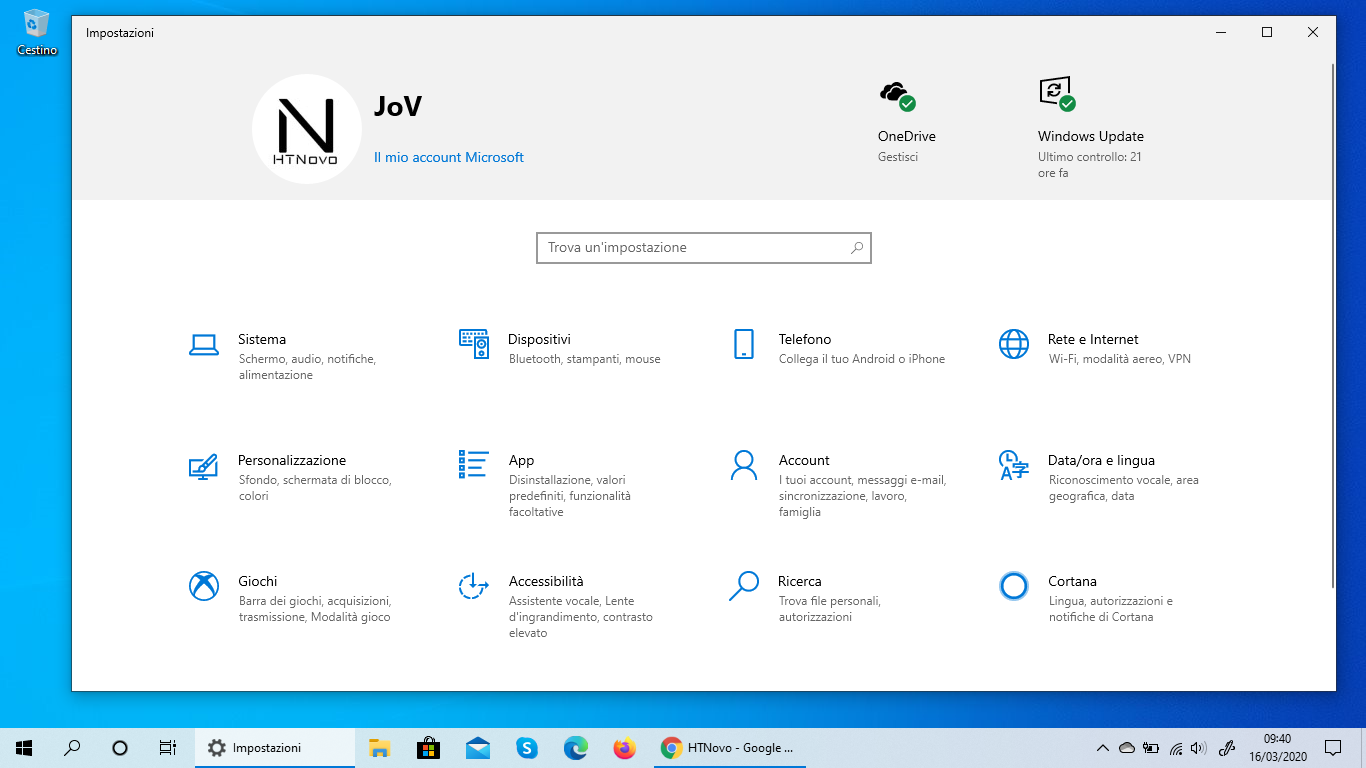
Task: Click the OneDrive tray cloud icon
Action: click(x=1127, y=747)
